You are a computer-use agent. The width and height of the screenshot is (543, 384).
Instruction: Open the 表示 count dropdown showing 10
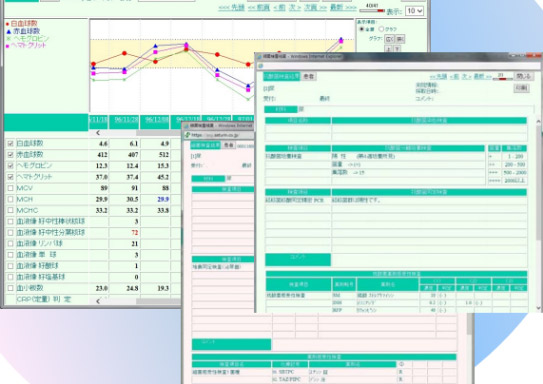pyautogui.click(x=414, y=11)
